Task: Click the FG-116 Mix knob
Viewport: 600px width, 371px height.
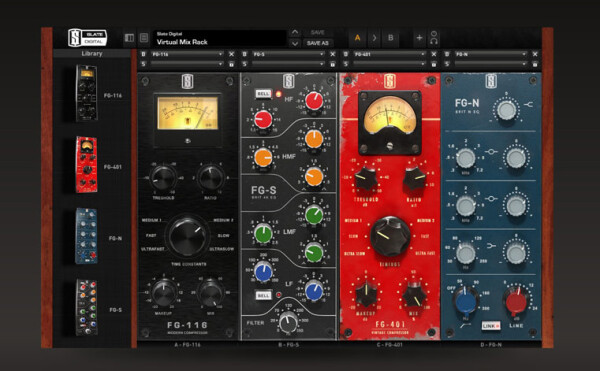Action: [211, 293]
